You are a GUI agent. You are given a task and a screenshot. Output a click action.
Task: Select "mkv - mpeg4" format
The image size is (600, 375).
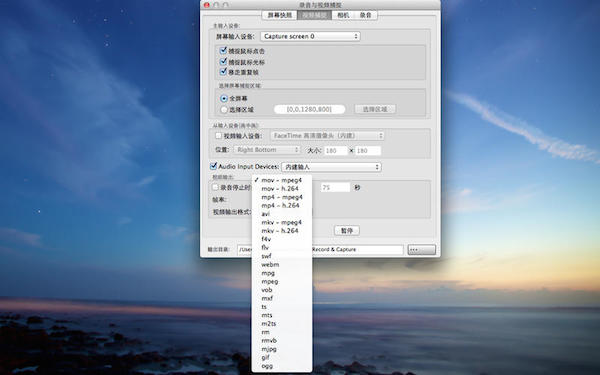click(282, 222)
